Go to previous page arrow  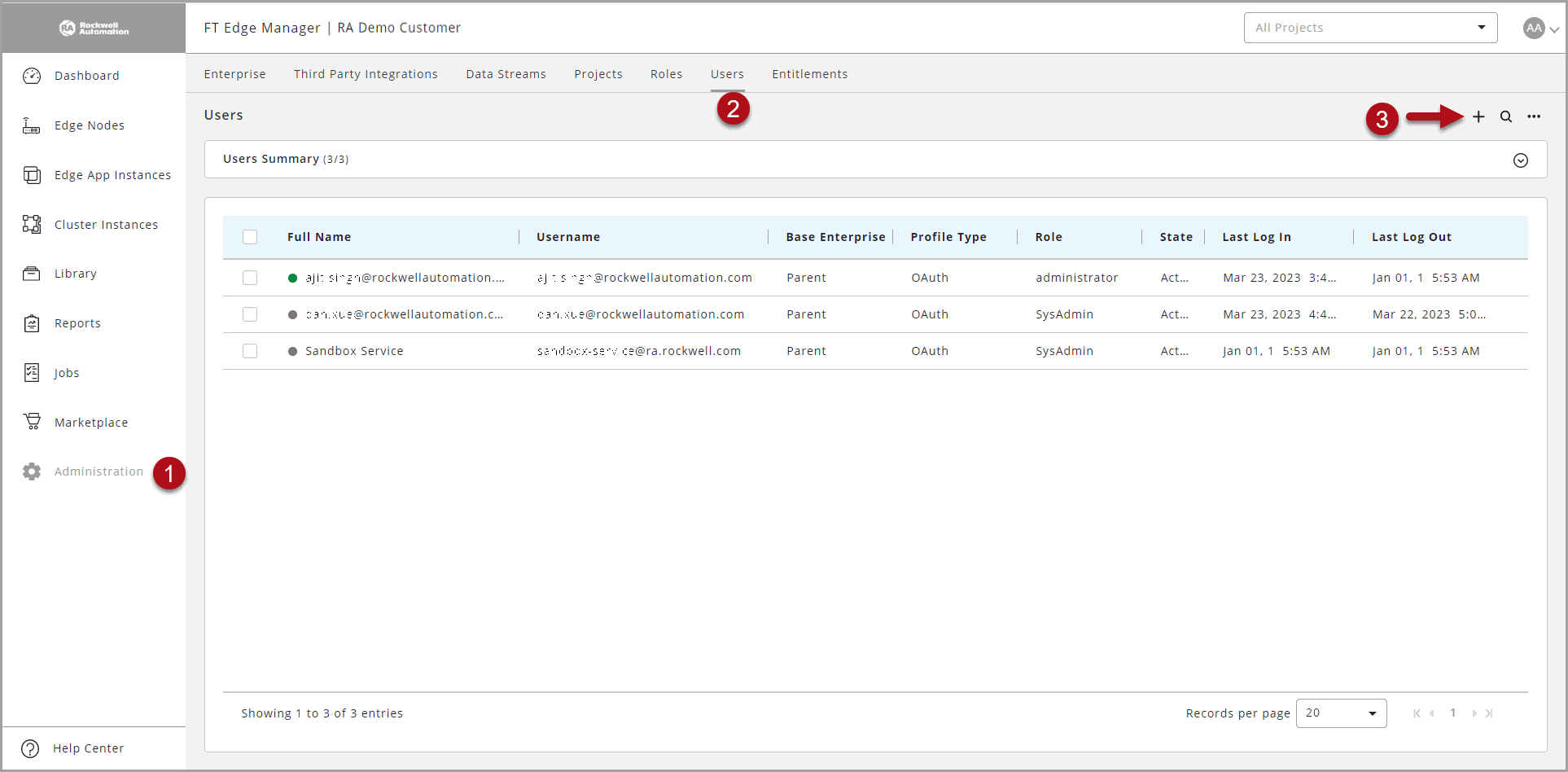coord(1431,713)
